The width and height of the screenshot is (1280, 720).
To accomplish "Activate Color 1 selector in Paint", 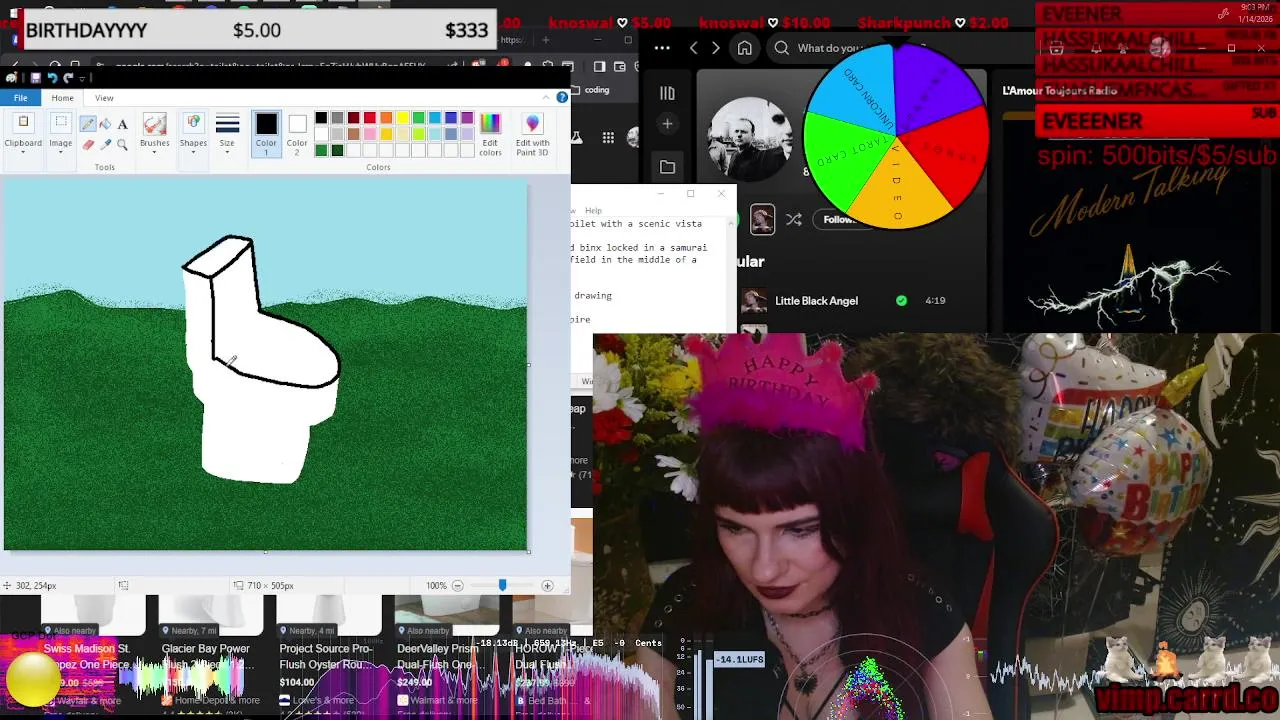I will point(266,133).
